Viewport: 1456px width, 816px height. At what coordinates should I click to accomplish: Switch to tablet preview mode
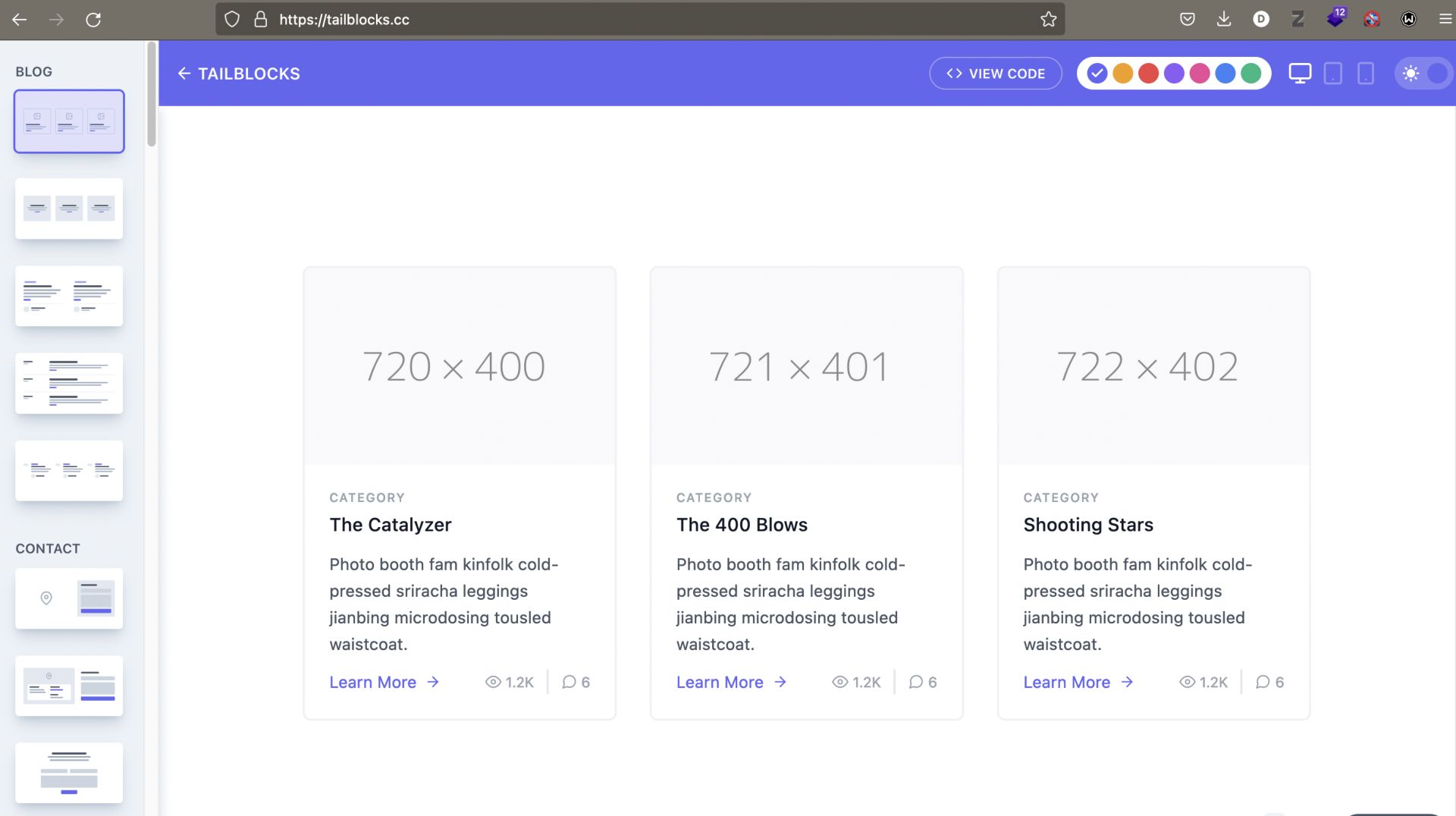[x=1332, y=74]
